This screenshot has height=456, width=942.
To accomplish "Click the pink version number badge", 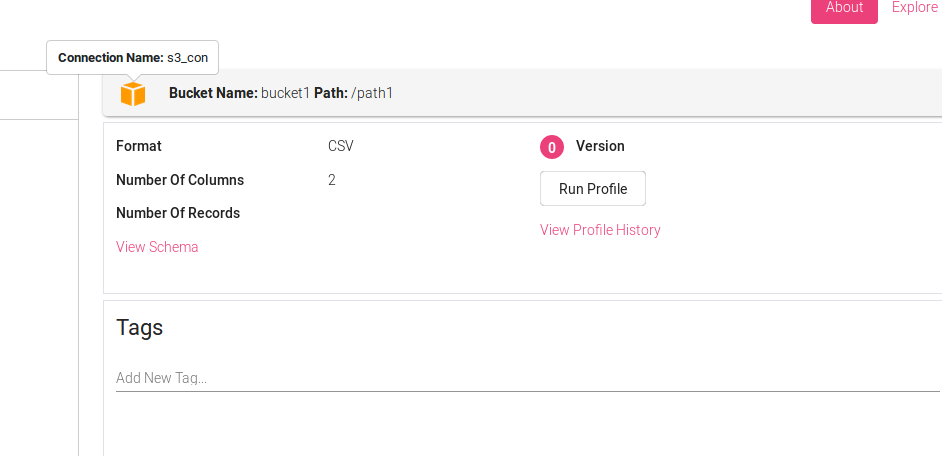I will 552,147.
